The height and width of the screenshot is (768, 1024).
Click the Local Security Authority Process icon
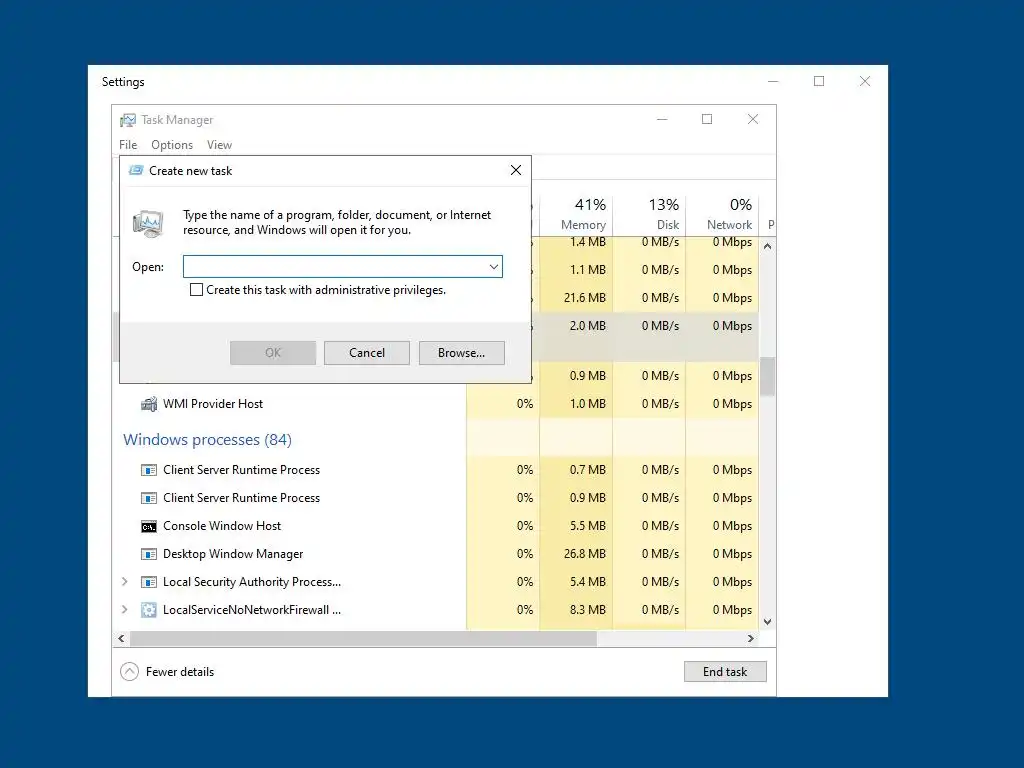[149, 582]
